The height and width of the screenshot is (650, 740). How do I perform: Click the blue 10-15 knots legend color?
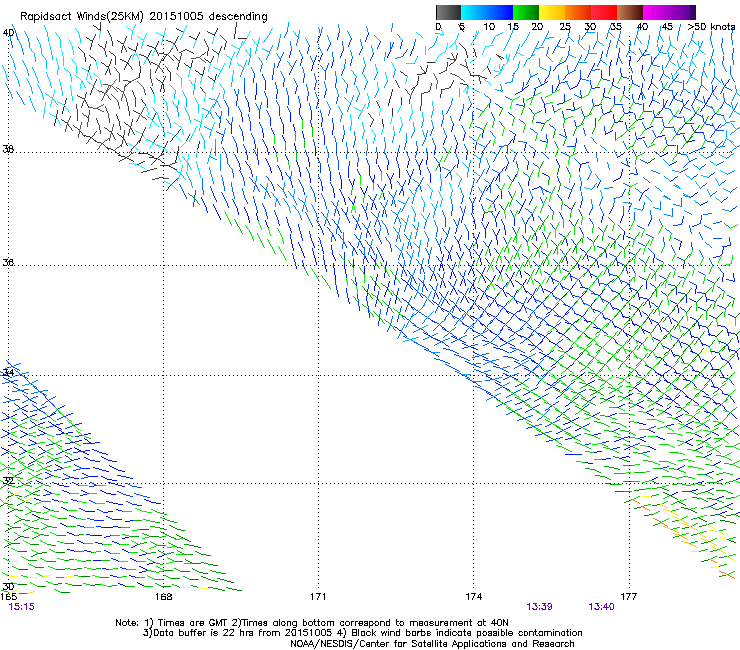pyautogui.click(x=500, y=12)
